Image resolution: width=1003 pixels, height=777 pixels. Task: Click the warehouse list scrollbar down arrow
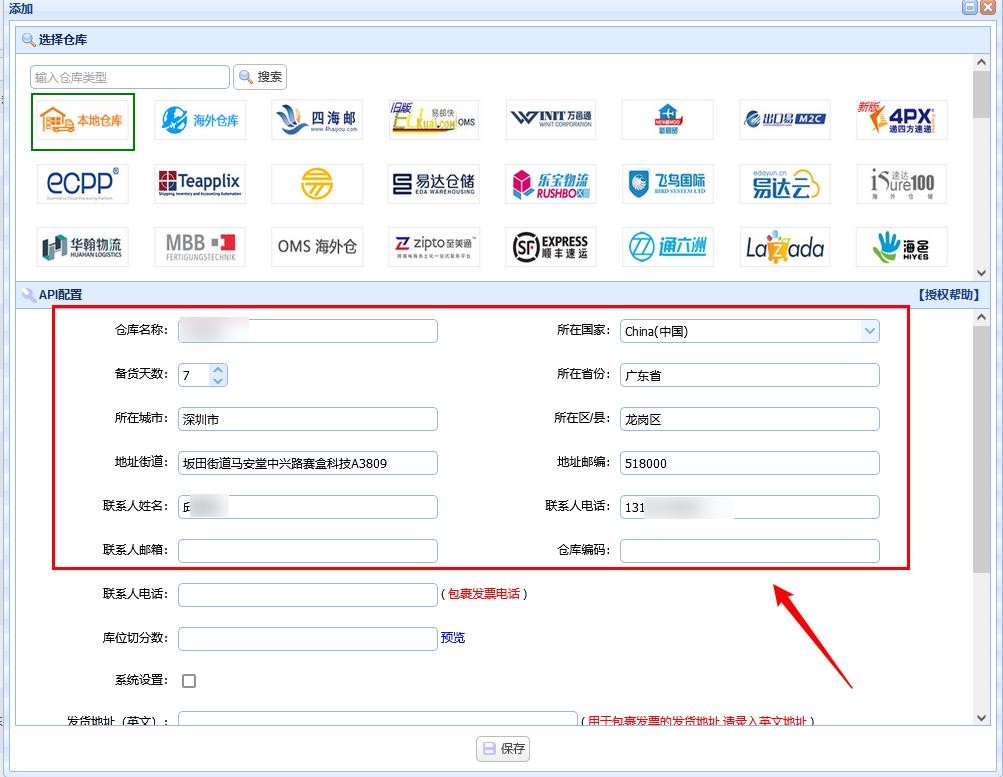coord(981,272)
